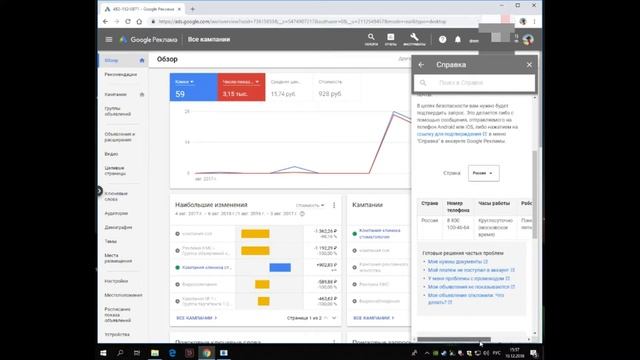
Task: Open Объявления и расширения in sidebar
Action: (120, 137)
